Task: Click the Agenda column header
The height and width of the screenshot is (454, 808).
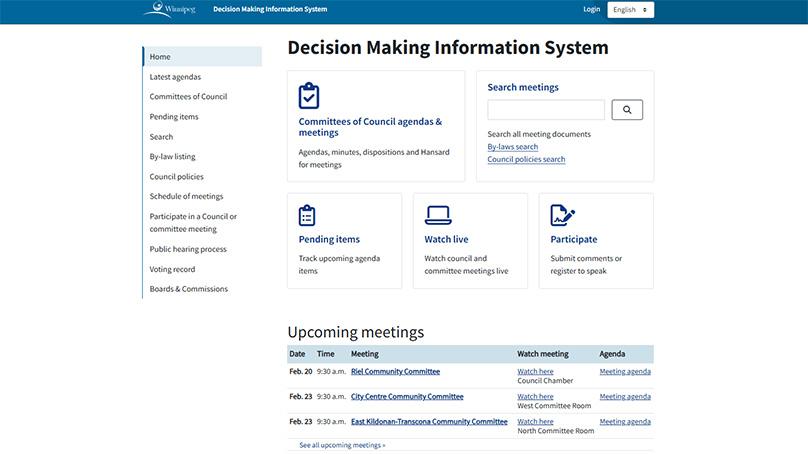Action: [612, 354]
